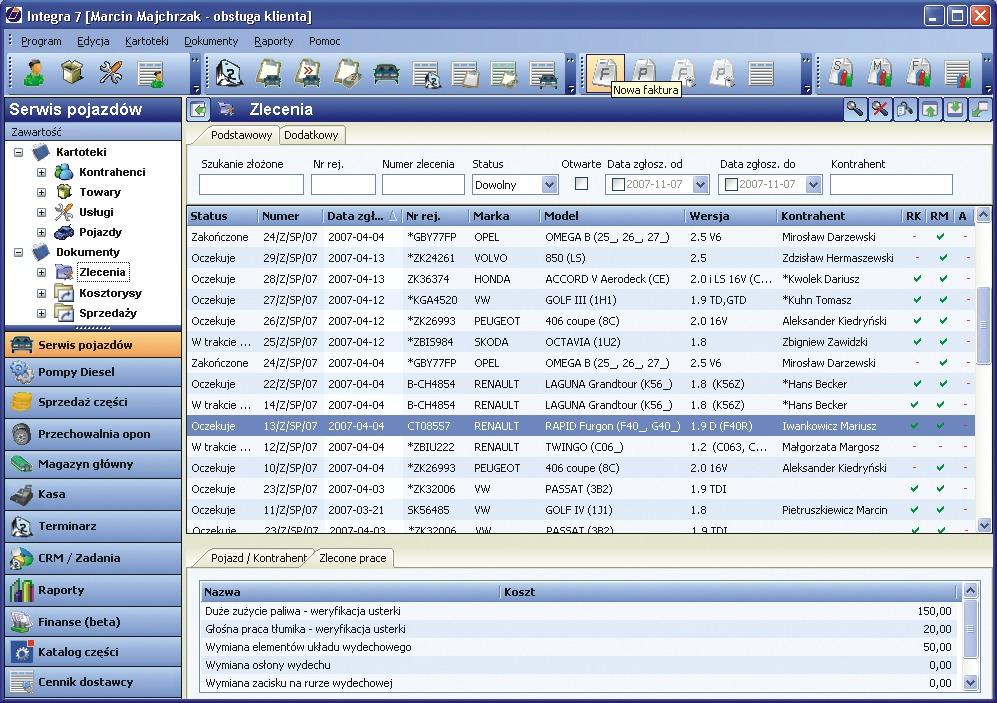
Task: Click the list-with-chart icon at toolbar end
Action: click(x=958, y=74)
